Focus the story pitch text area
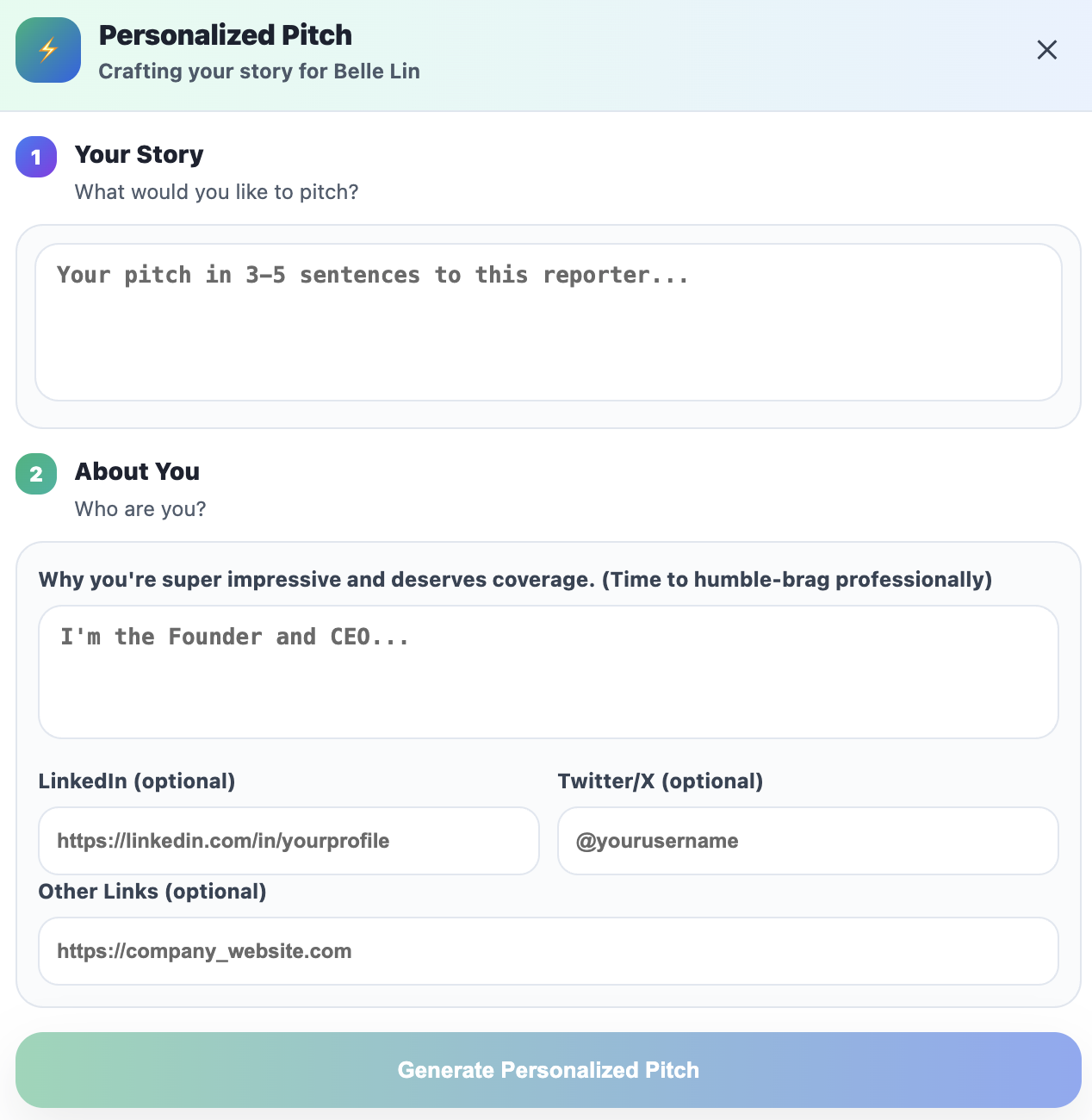This screenshot has width=1092, height=1120. [x=548, y=322]
